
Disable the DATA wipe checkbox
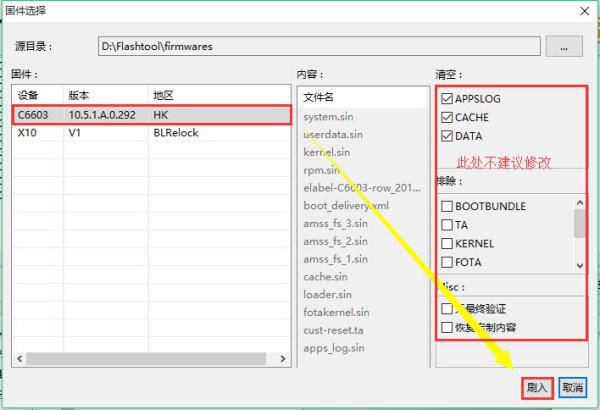446,135
